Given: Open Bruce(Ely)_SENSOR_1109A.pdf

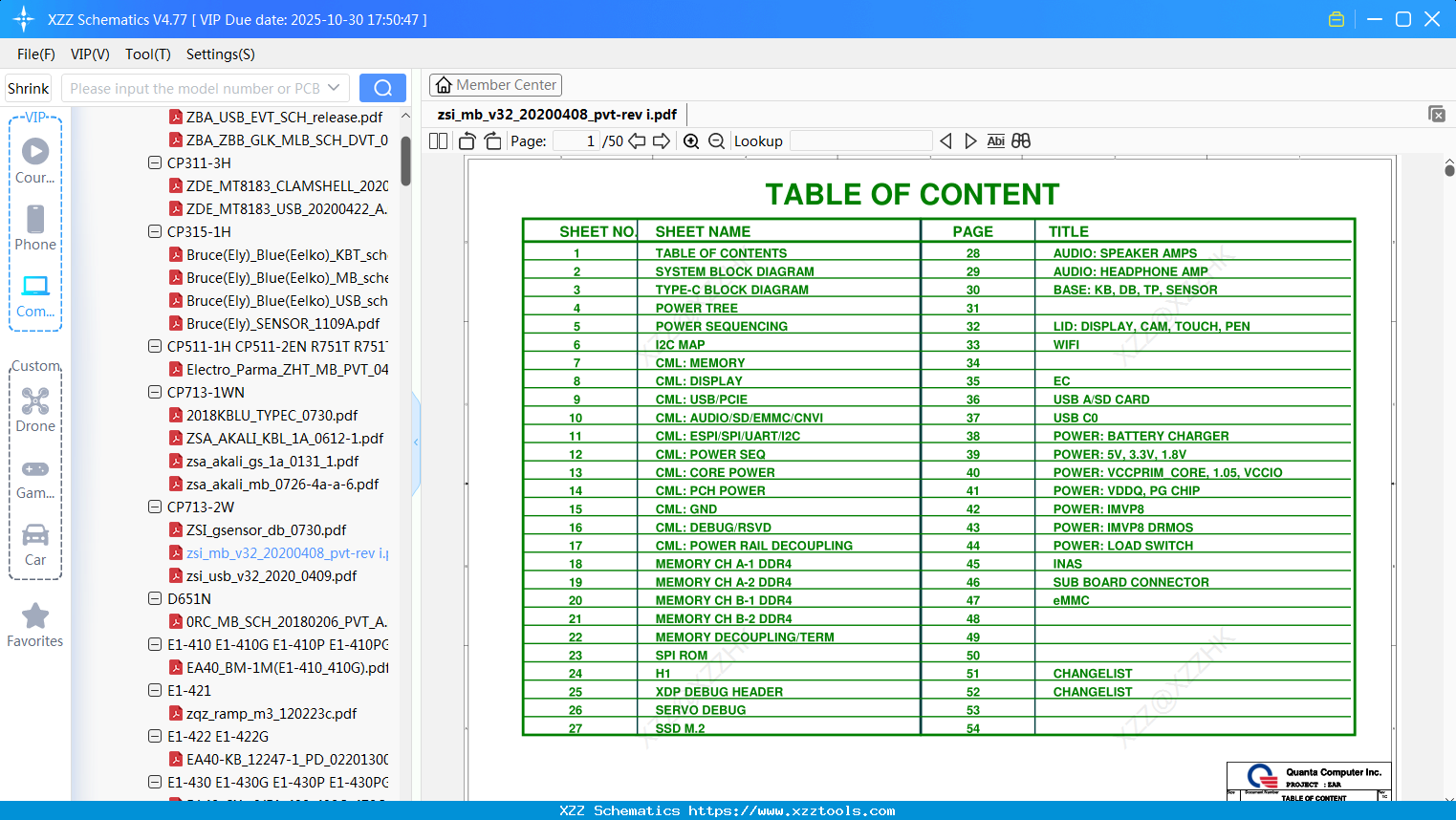Looking at the screenshot, I should [274, 324].
